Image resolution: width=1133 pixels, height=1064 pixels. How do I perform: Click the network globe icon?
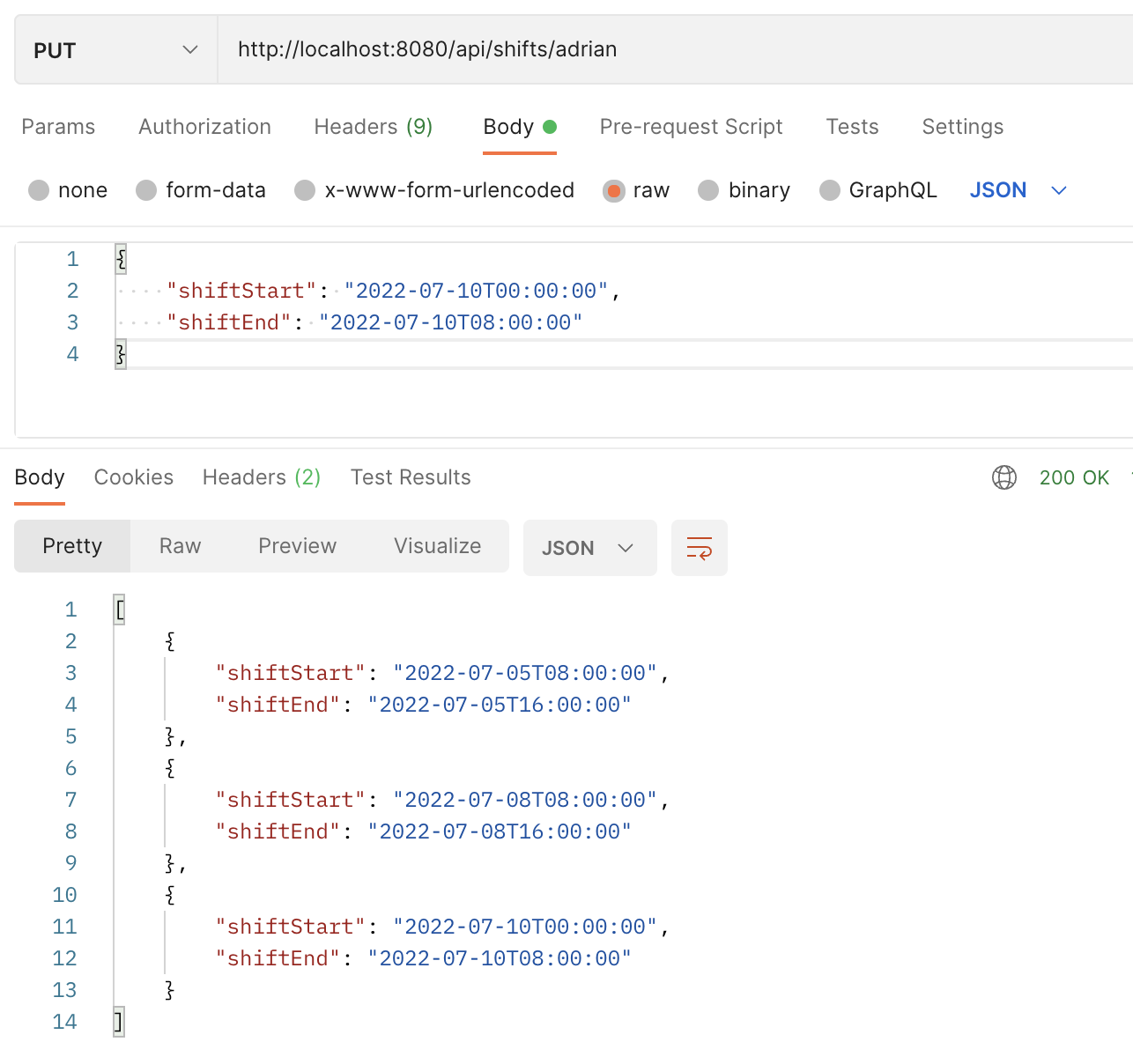click(1004, 477)
